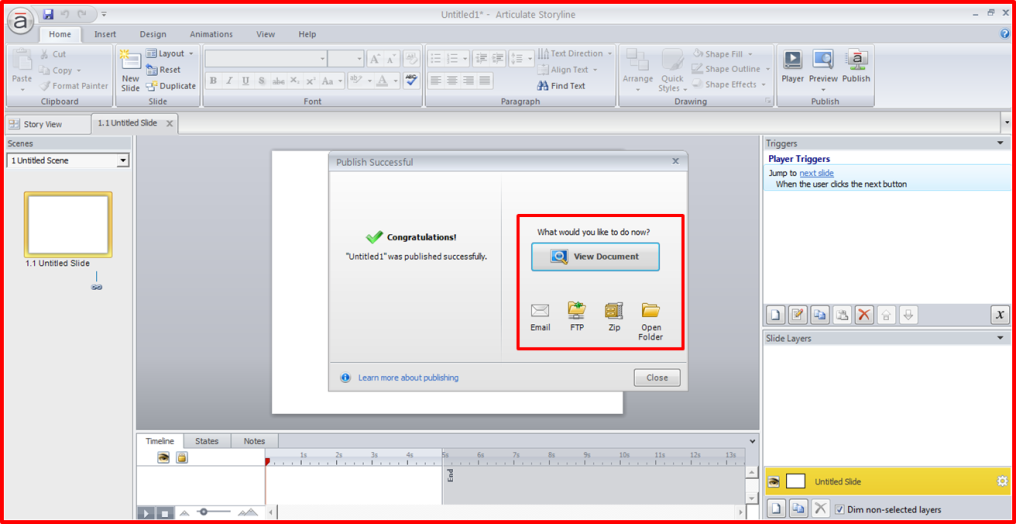Click the Open Folder icon

pyautogui.click(x=651, y=311)
